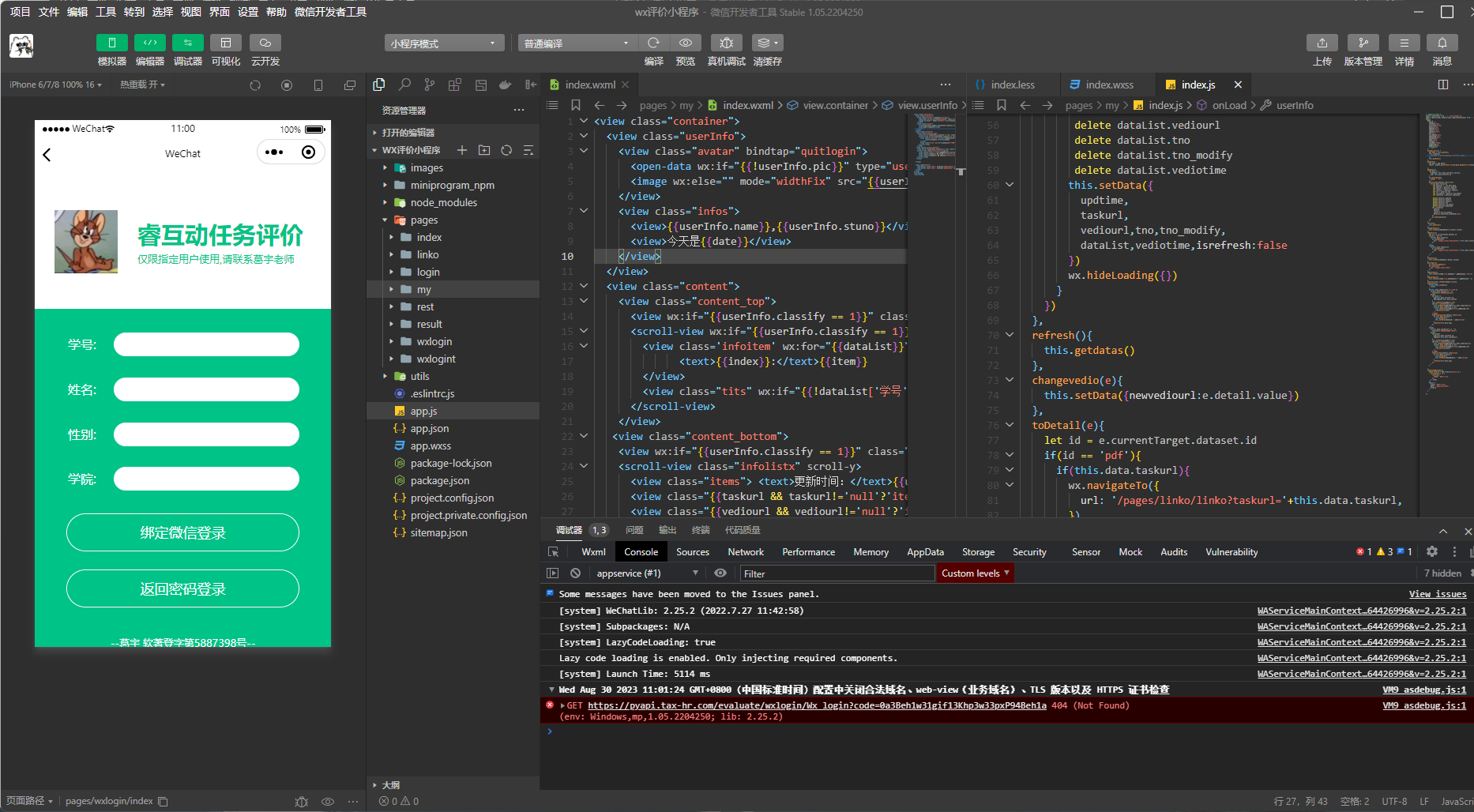The image size is (1474, 812).
Task: Start 真机调试 real device debugging
Action: tap(727, 43)
